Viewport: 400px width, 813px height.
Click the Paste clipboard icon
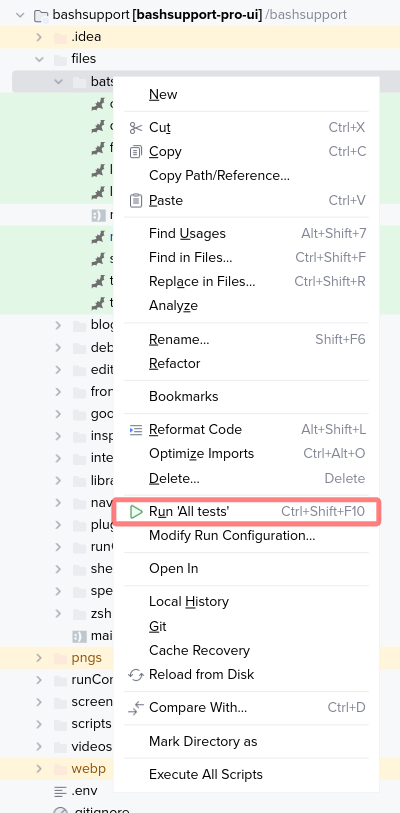pos(135,200)
